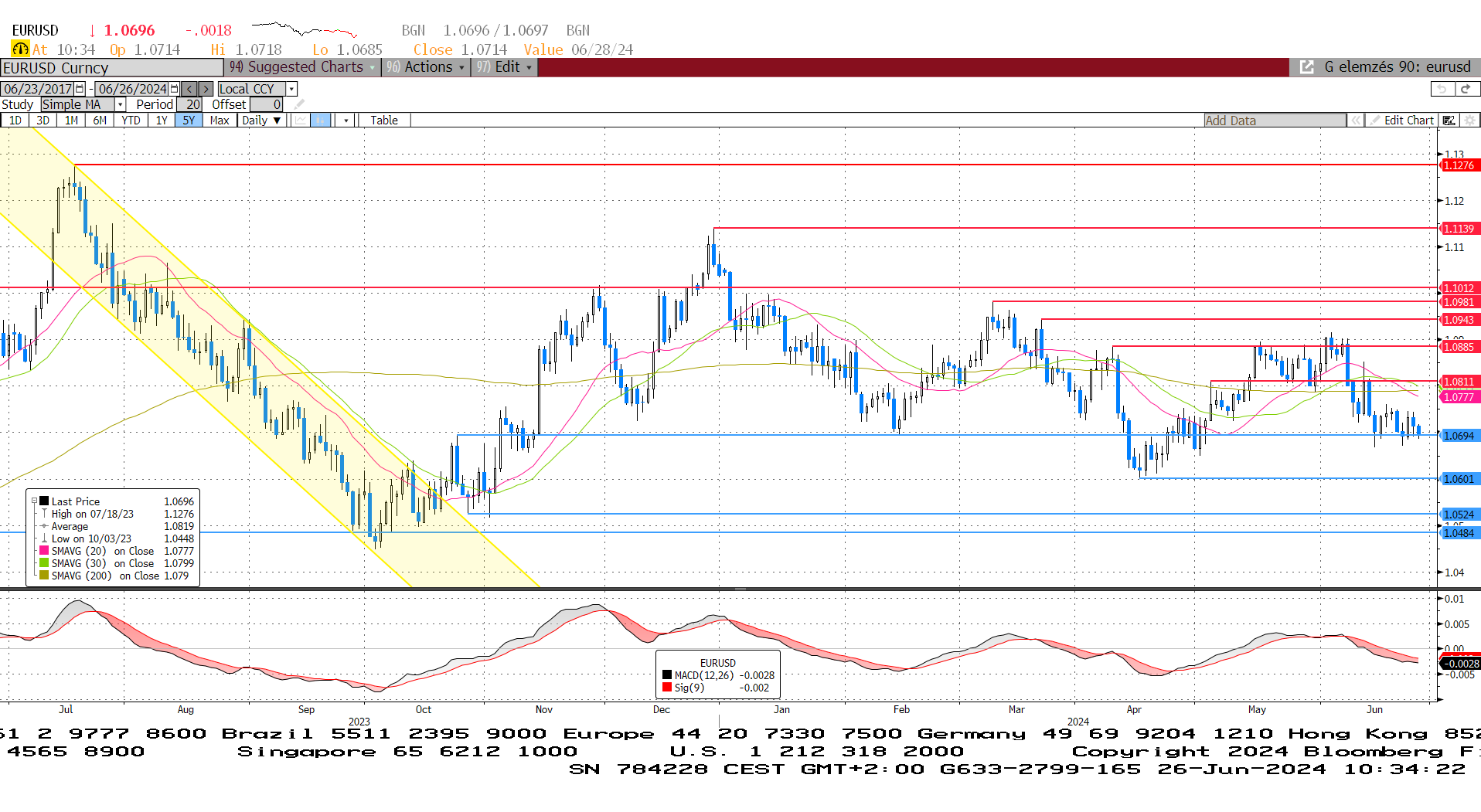The width and height of the screenshot is (1481, 812).
Task: Click the EURUSD market status clock icon
Action: [x=20, y=49]
